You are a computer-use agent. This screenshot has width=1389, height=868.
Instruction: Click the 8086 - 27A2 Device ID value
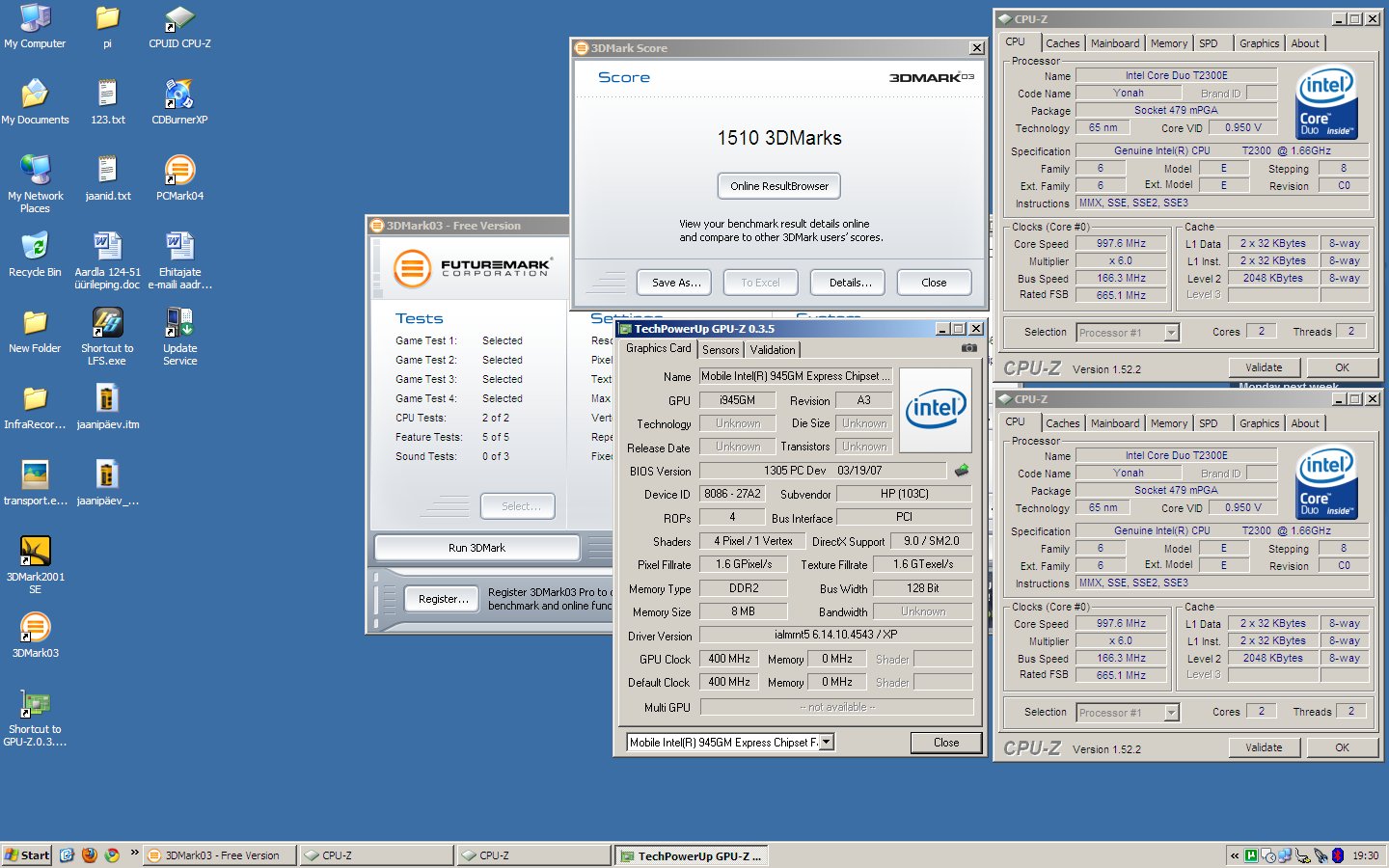coord(733,494)
